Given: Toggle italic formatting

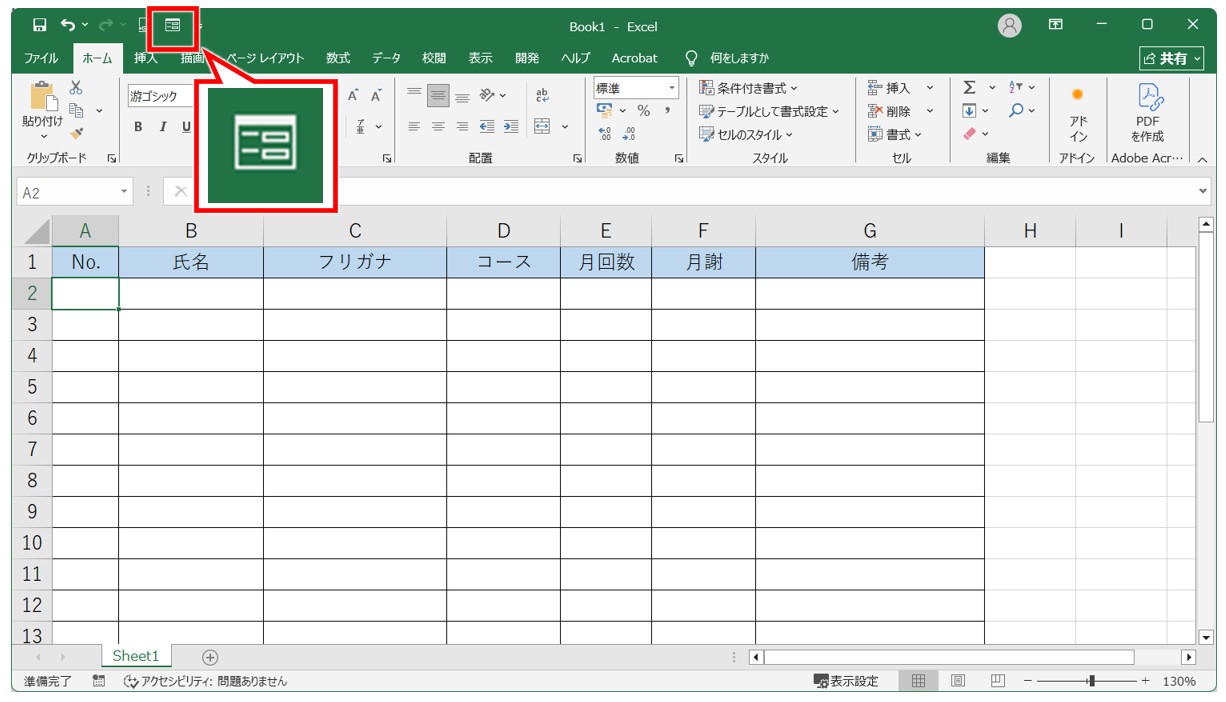Looking at the screenshot, I should pos(162,127).
